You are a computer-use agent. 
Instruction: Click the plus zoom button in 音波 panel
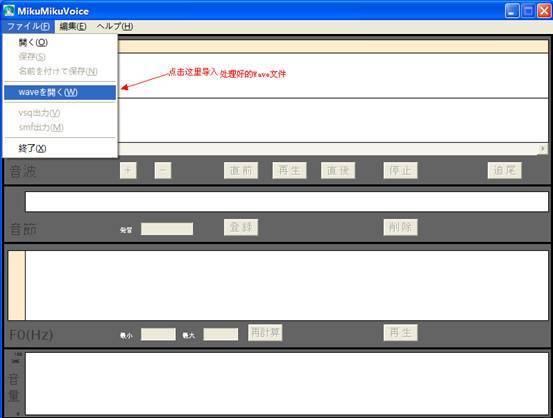point(128,170)
